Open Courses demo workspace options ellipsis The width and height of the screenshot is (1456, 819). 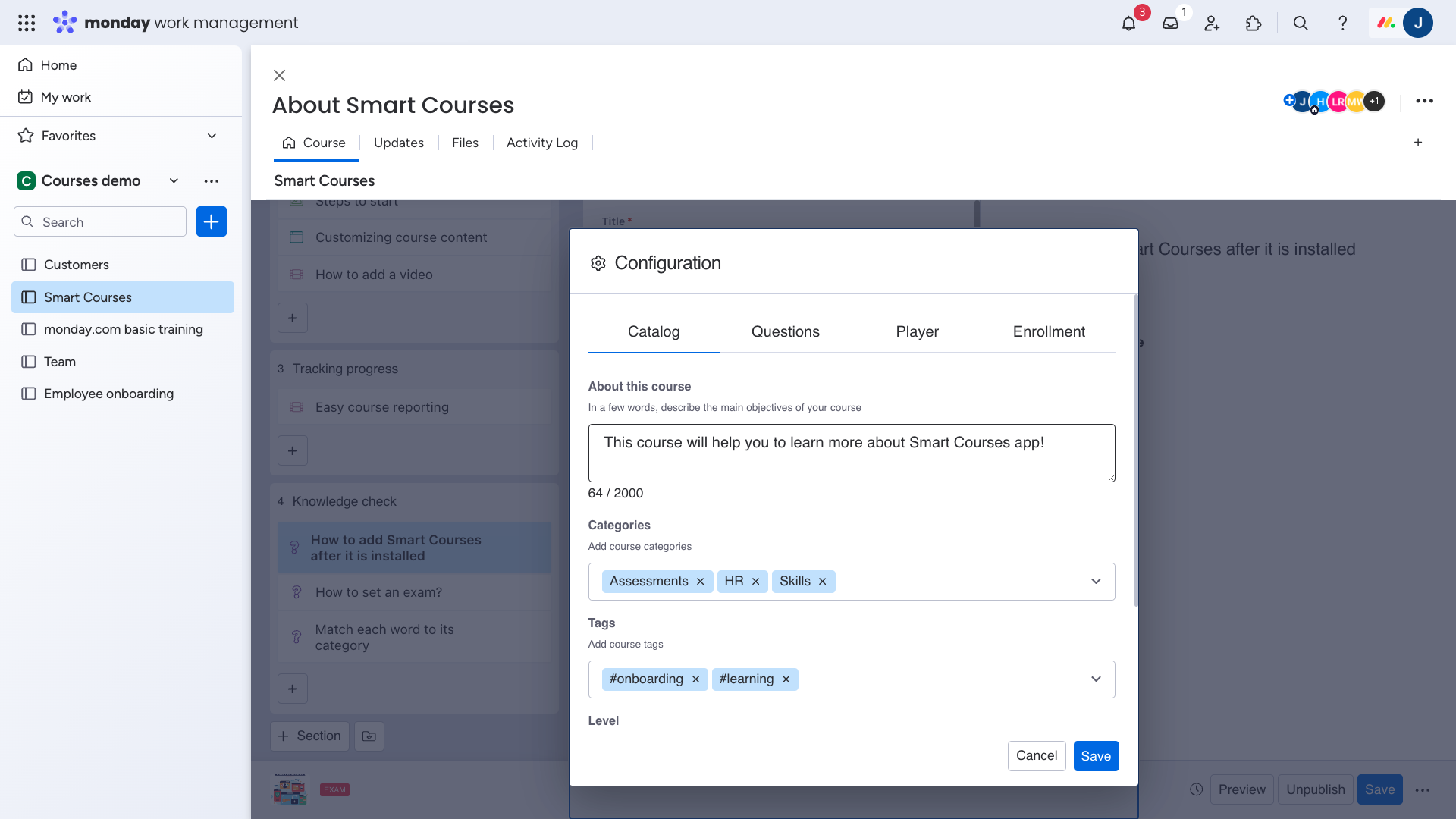coord(211,180)
